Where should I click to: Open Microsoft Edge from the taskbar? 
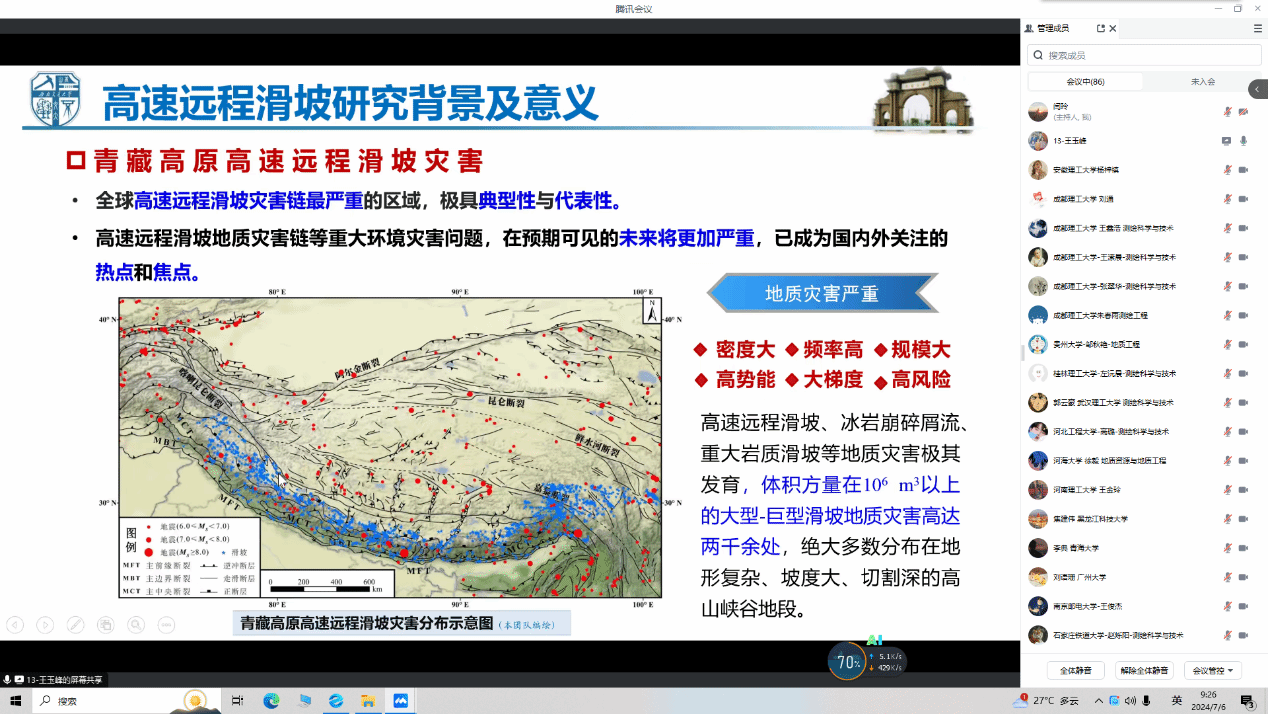pyautogui.click(x=271, y=701)
